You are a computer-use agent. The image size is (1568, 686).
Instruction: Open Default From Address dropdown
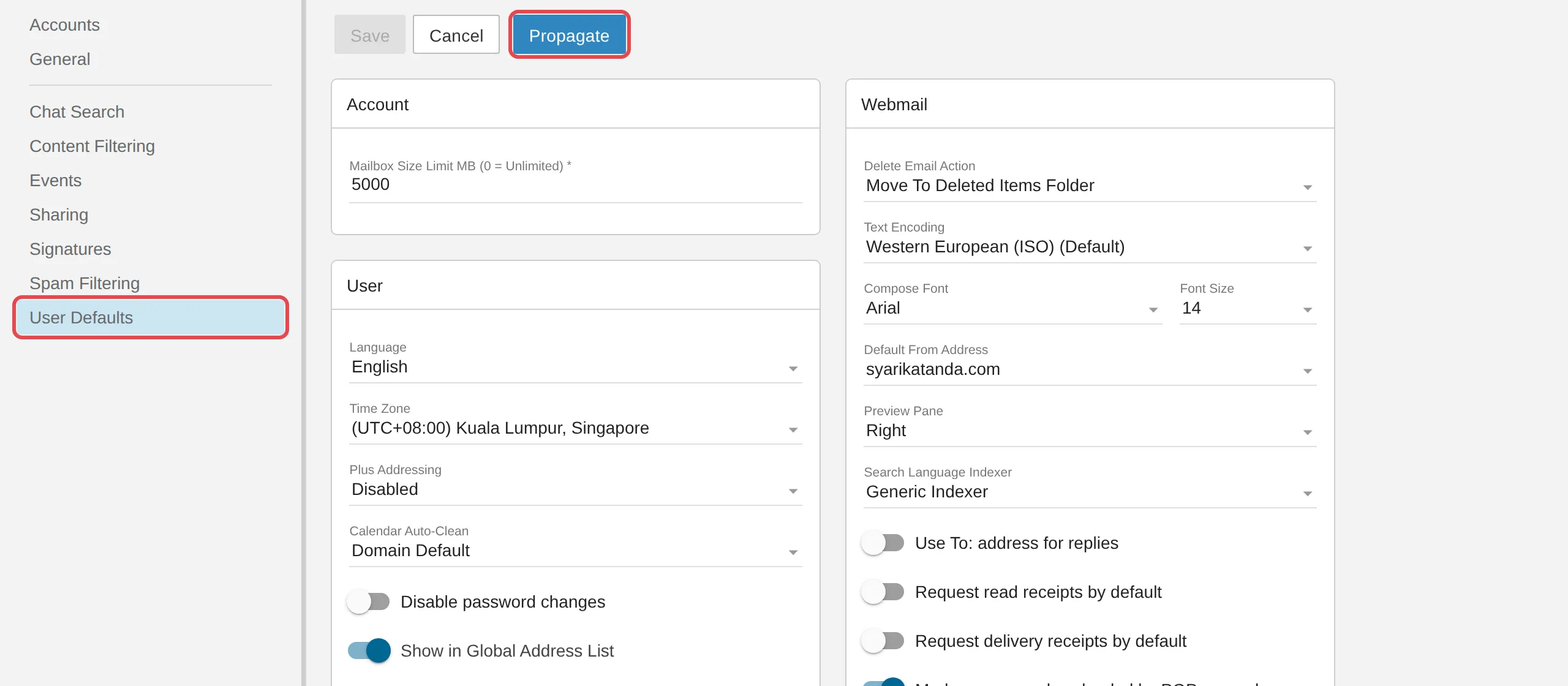click(1090, 369)
